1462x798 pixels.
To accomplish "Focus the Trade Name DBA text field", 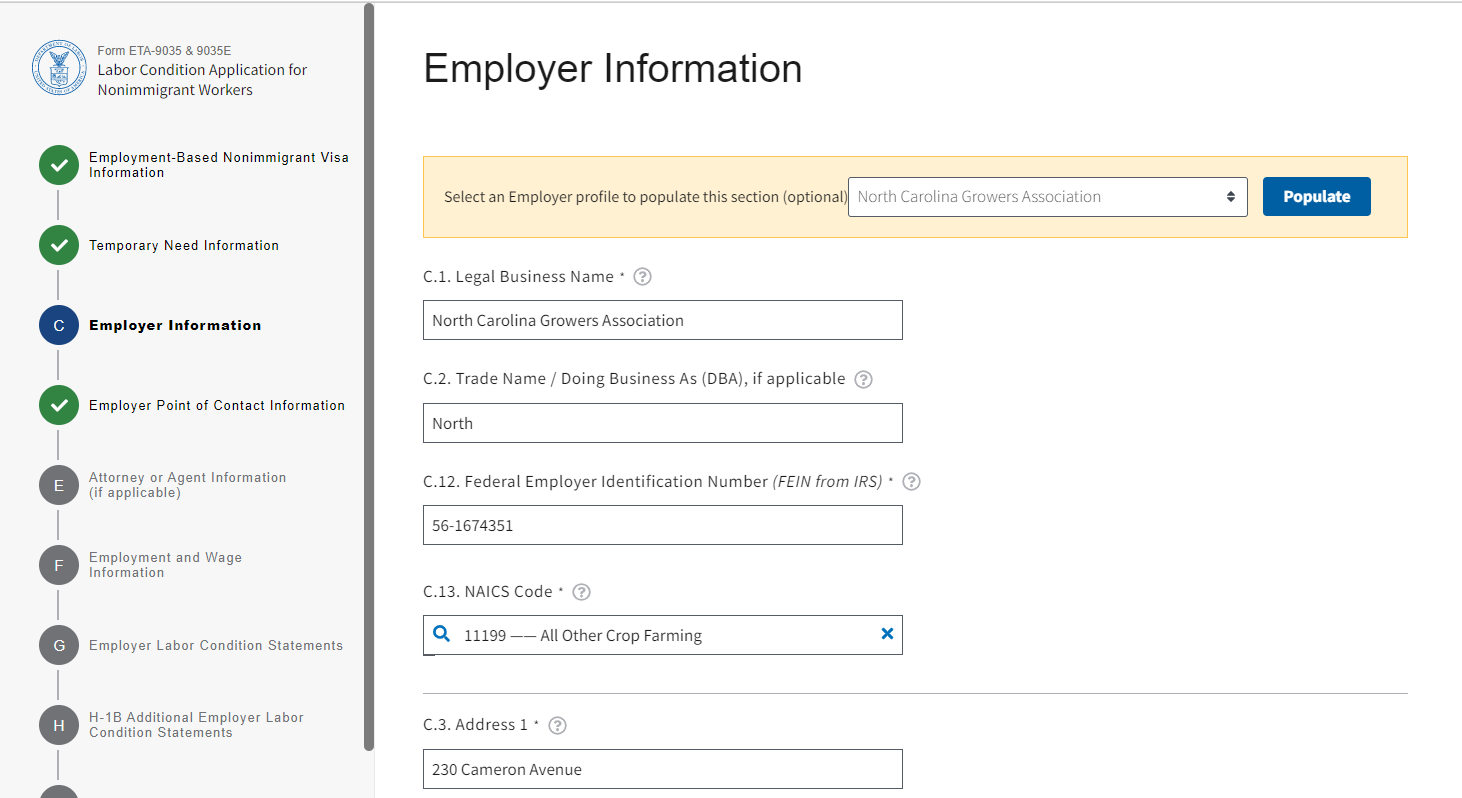I will (662, 424).
